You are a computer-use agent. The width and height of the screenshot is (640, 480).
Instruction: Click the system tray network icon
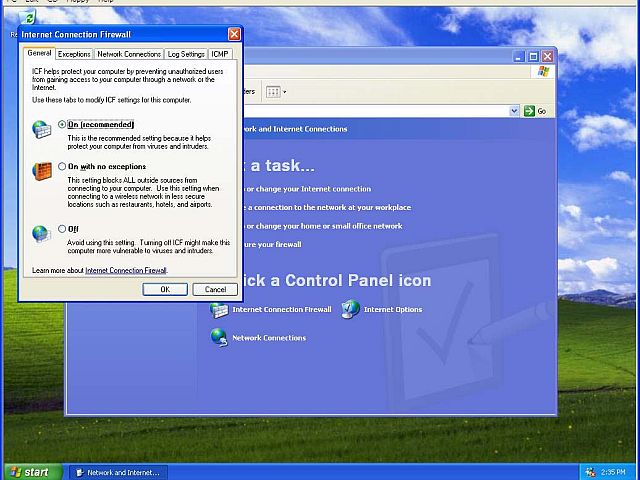(591, 472)
